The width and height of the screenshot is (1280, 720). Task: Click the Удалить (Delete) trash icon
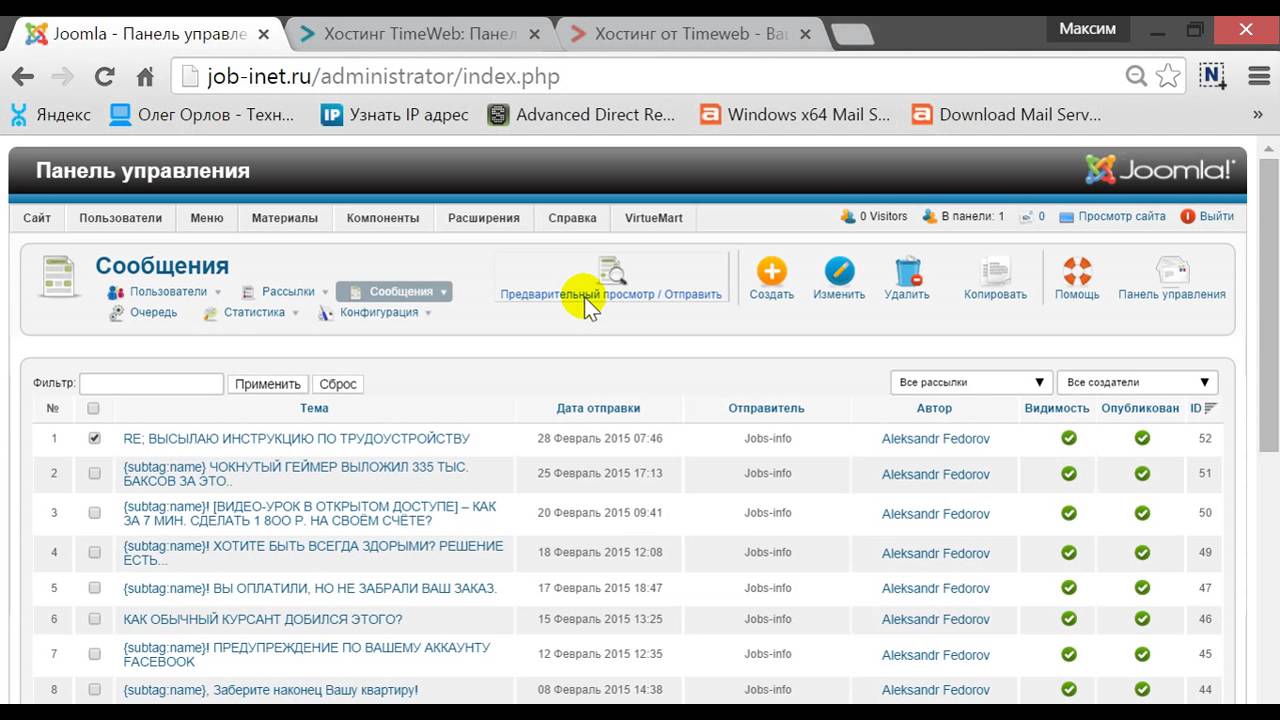pyautogui.click(x=907, y=271)
